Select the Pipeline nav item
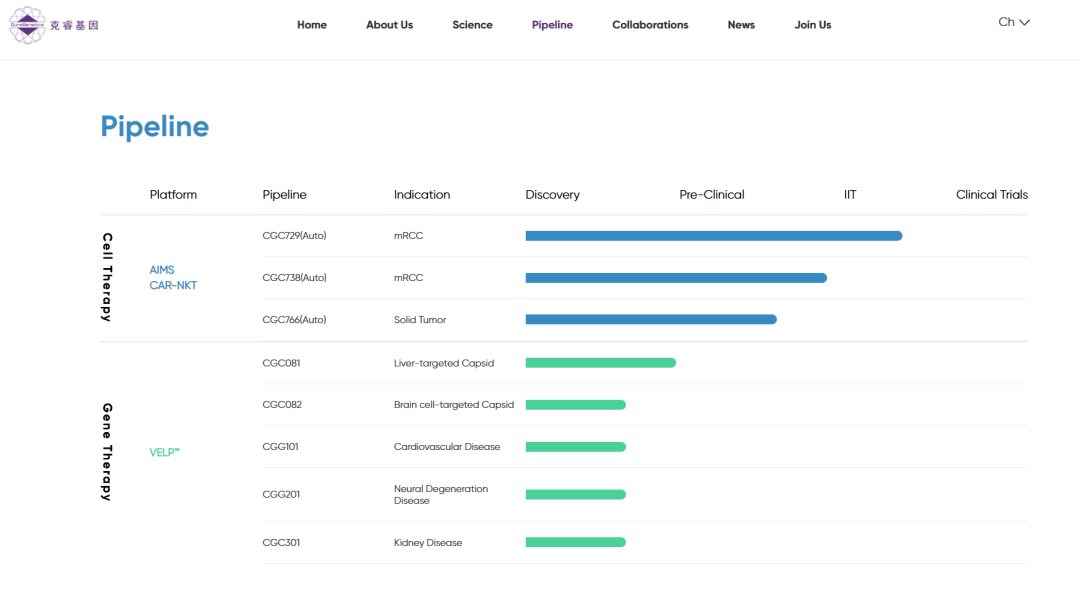1080x601 pixels. coord(552,25)
